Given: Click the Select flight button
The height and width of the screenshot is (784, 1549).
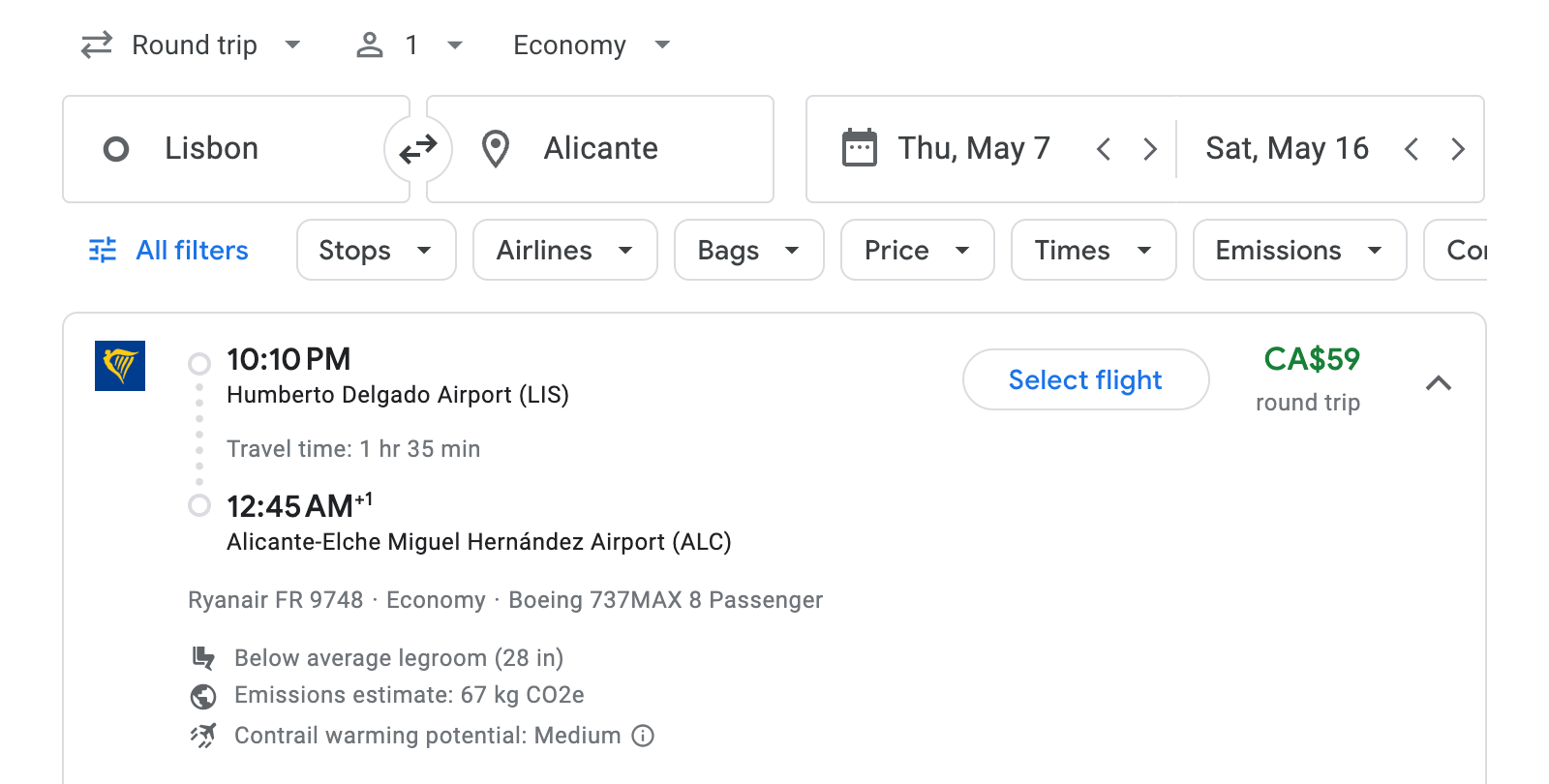Looking at the screenshot, I should click(x=1085, y=379).
